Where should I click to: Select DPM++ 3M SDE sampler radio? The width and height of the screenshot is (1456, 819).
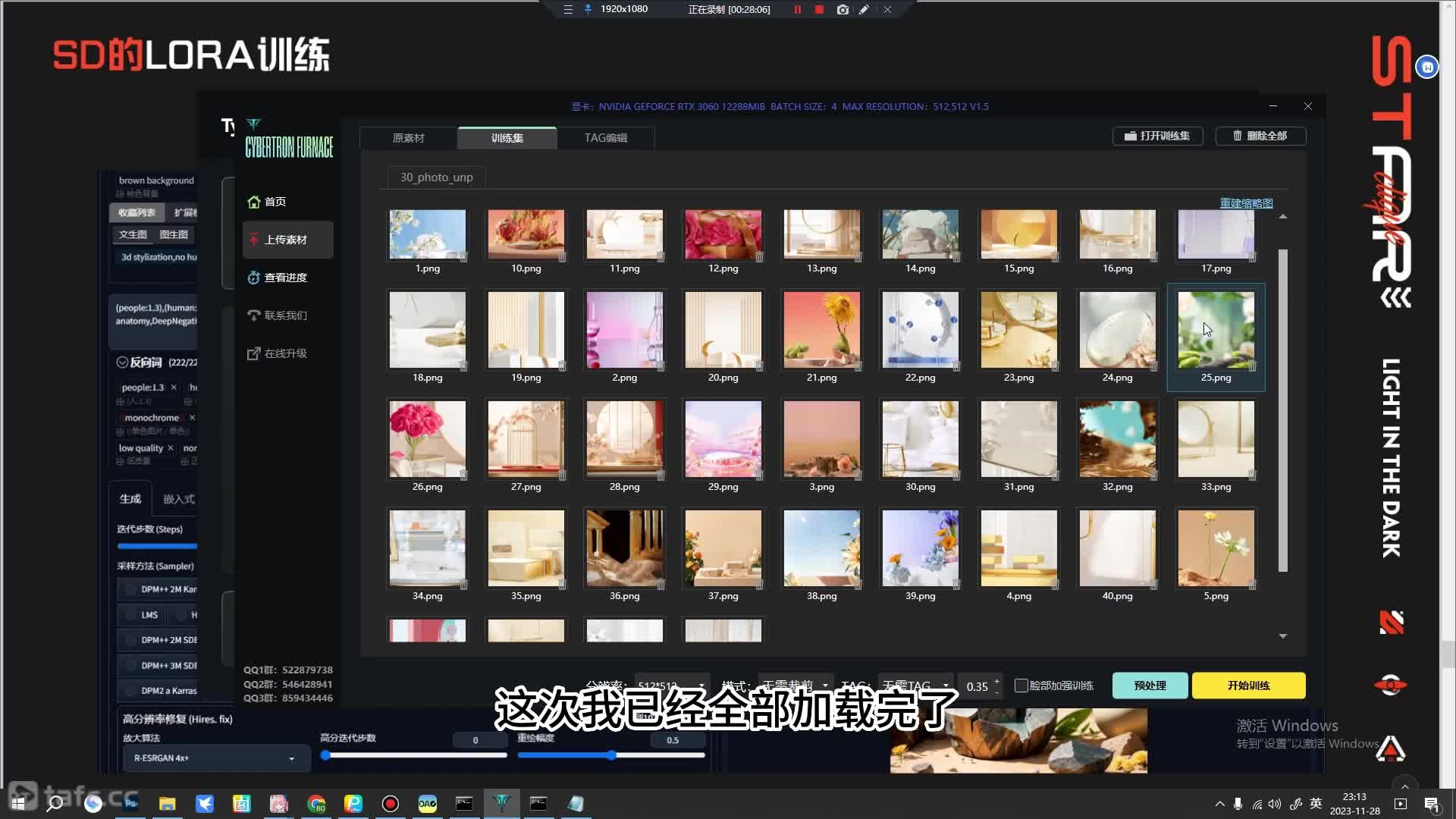click(130, 666)
